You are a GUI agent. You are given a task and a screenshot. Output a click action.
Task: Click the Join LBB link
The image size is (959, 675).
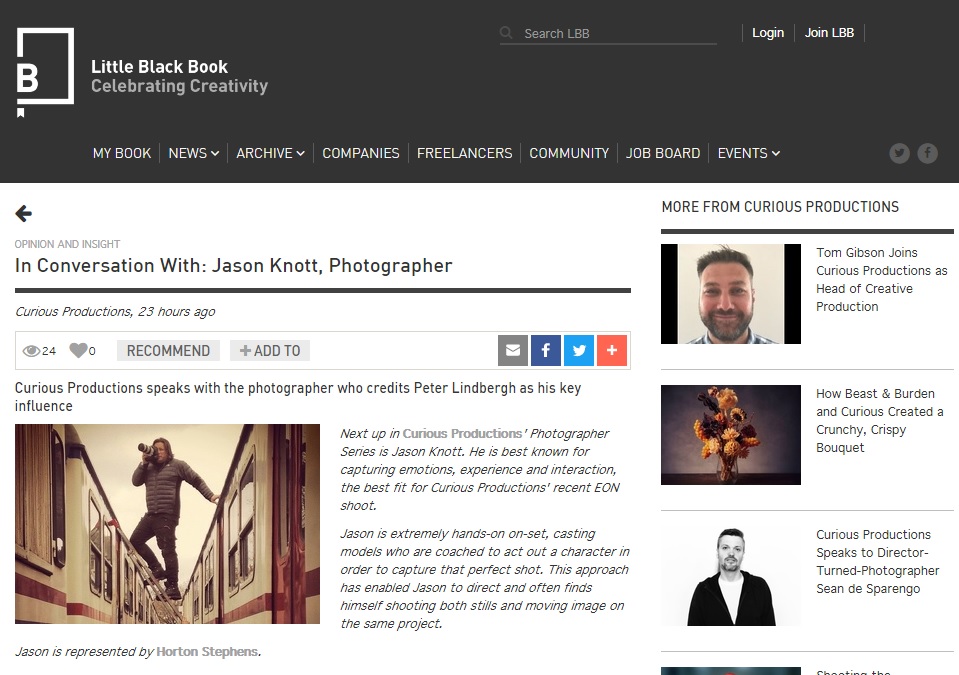point(829,32)
